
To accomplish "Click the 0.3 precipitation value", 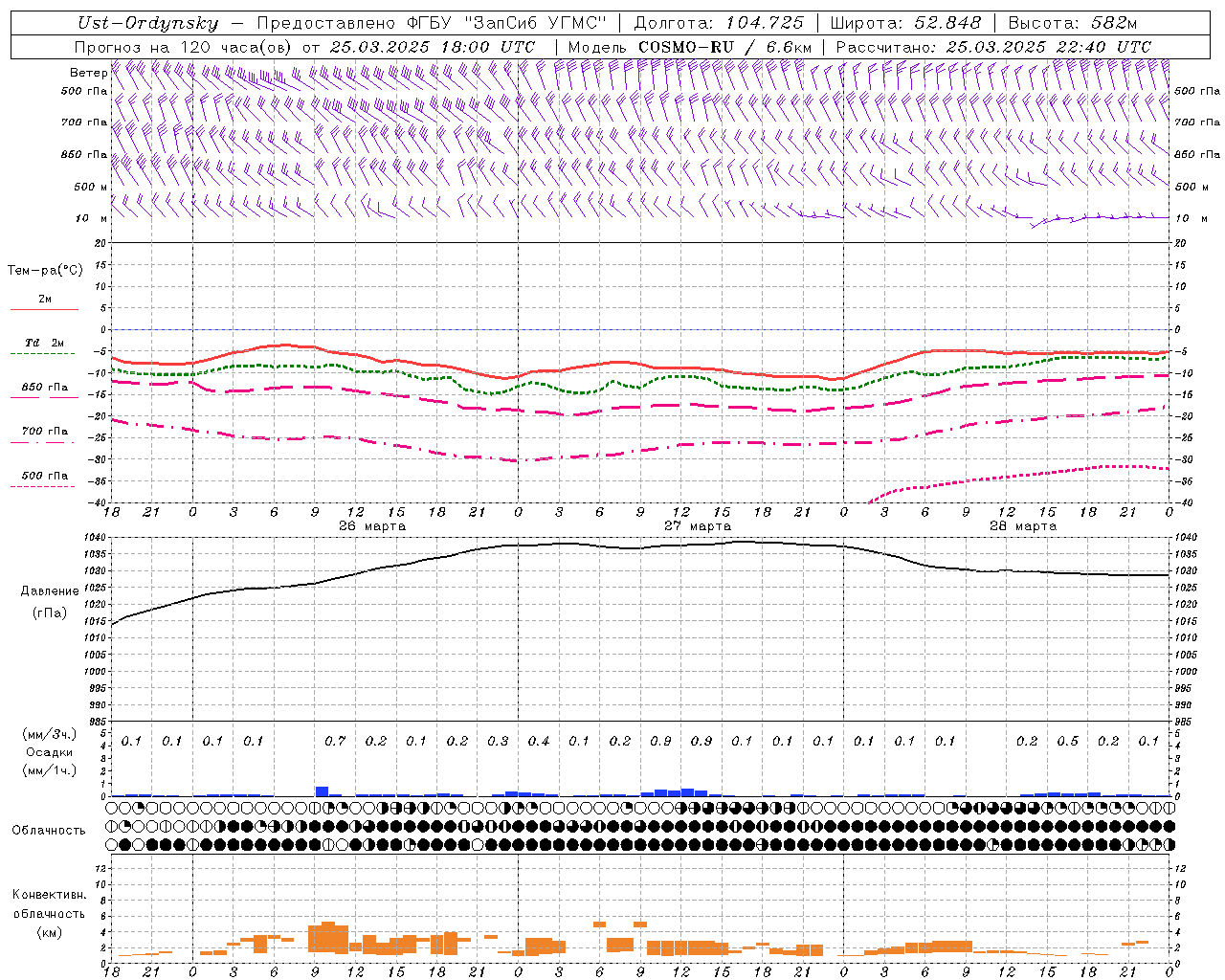I will [498, 742].
